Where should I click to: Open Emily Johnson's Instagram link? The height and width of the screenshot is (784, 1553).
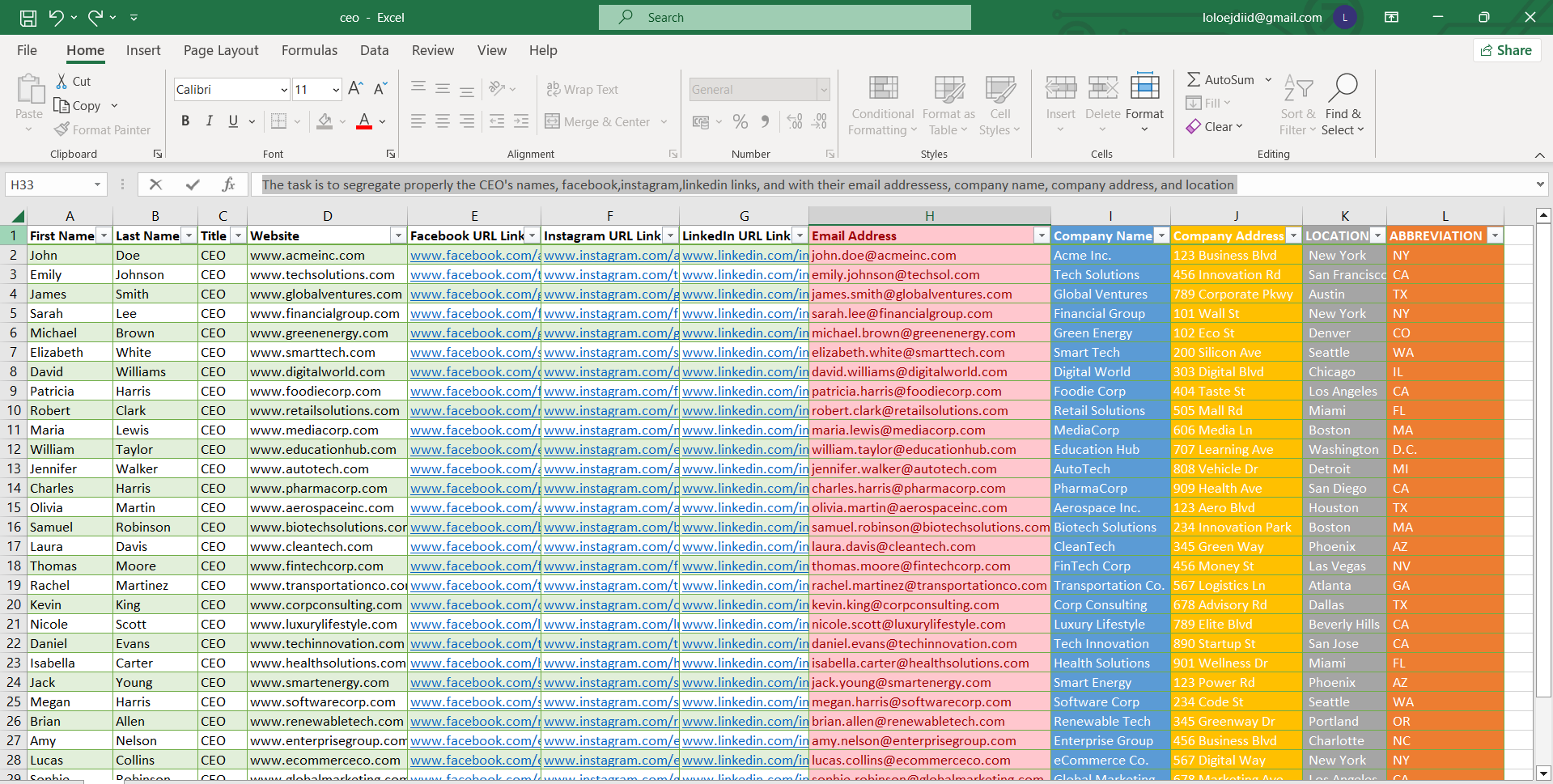pyautogui.click(x=610, y=274)
